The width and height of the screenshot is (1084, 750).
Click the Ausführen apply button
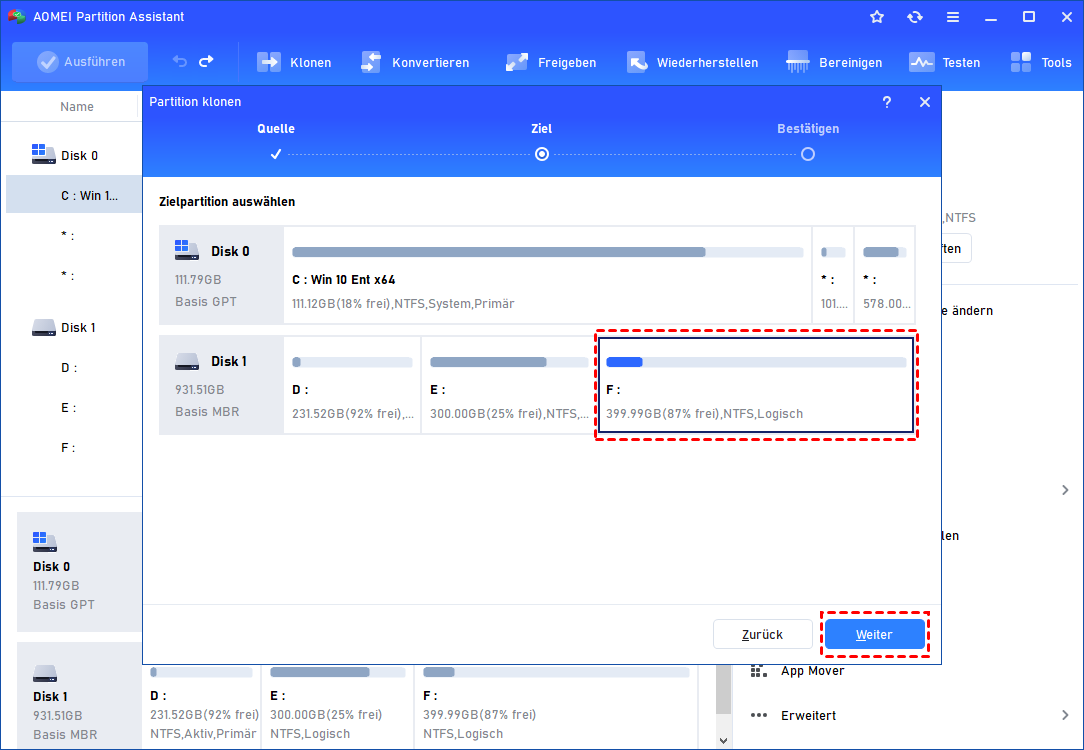tap(80, 62)
